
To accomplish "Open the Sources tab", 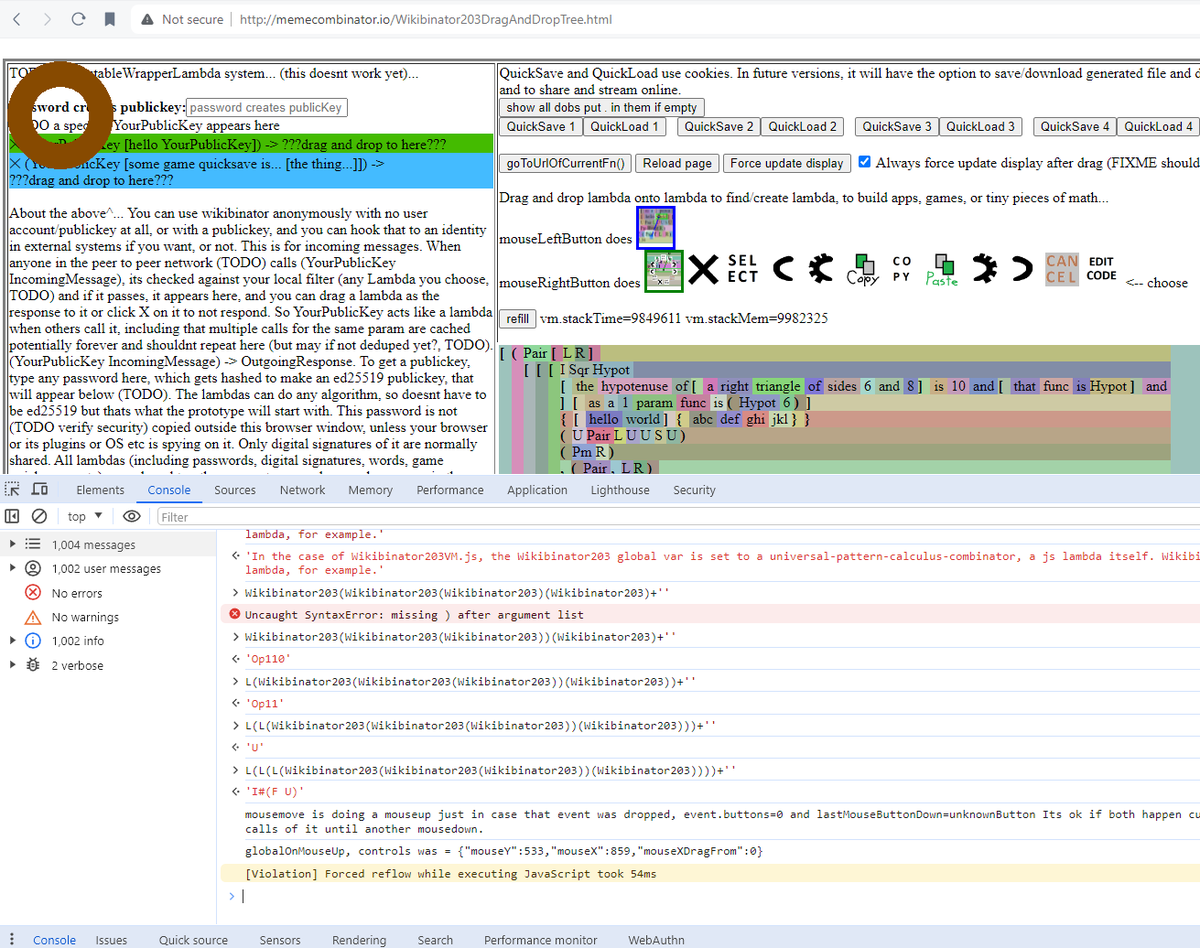I will 235,490.
